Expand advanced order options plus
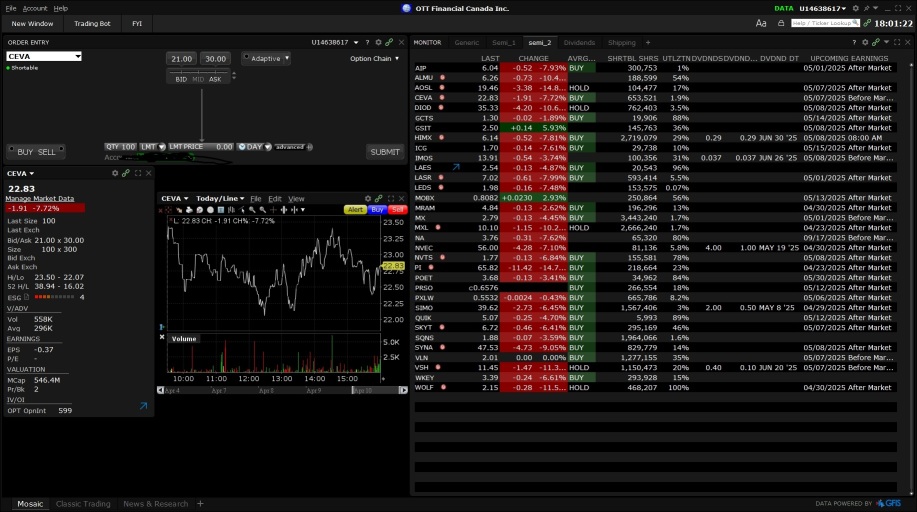 pos(309,147)
